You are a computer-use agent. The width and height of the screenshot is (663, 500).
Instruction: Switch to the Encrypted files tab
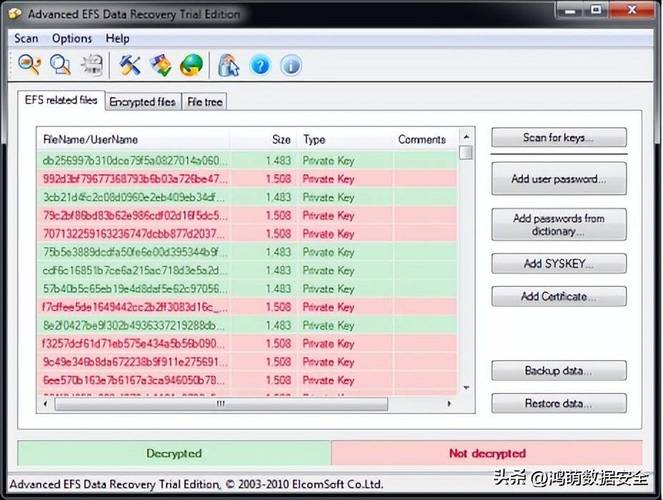click(142, 102)
